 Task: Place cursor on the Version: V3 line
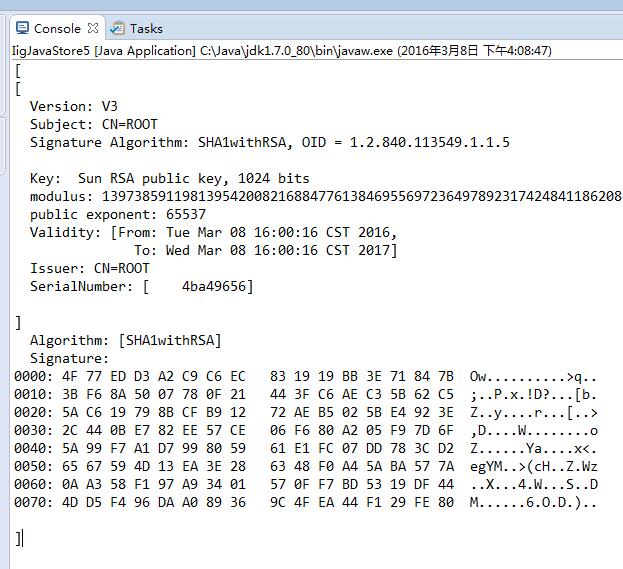[74, 106]
